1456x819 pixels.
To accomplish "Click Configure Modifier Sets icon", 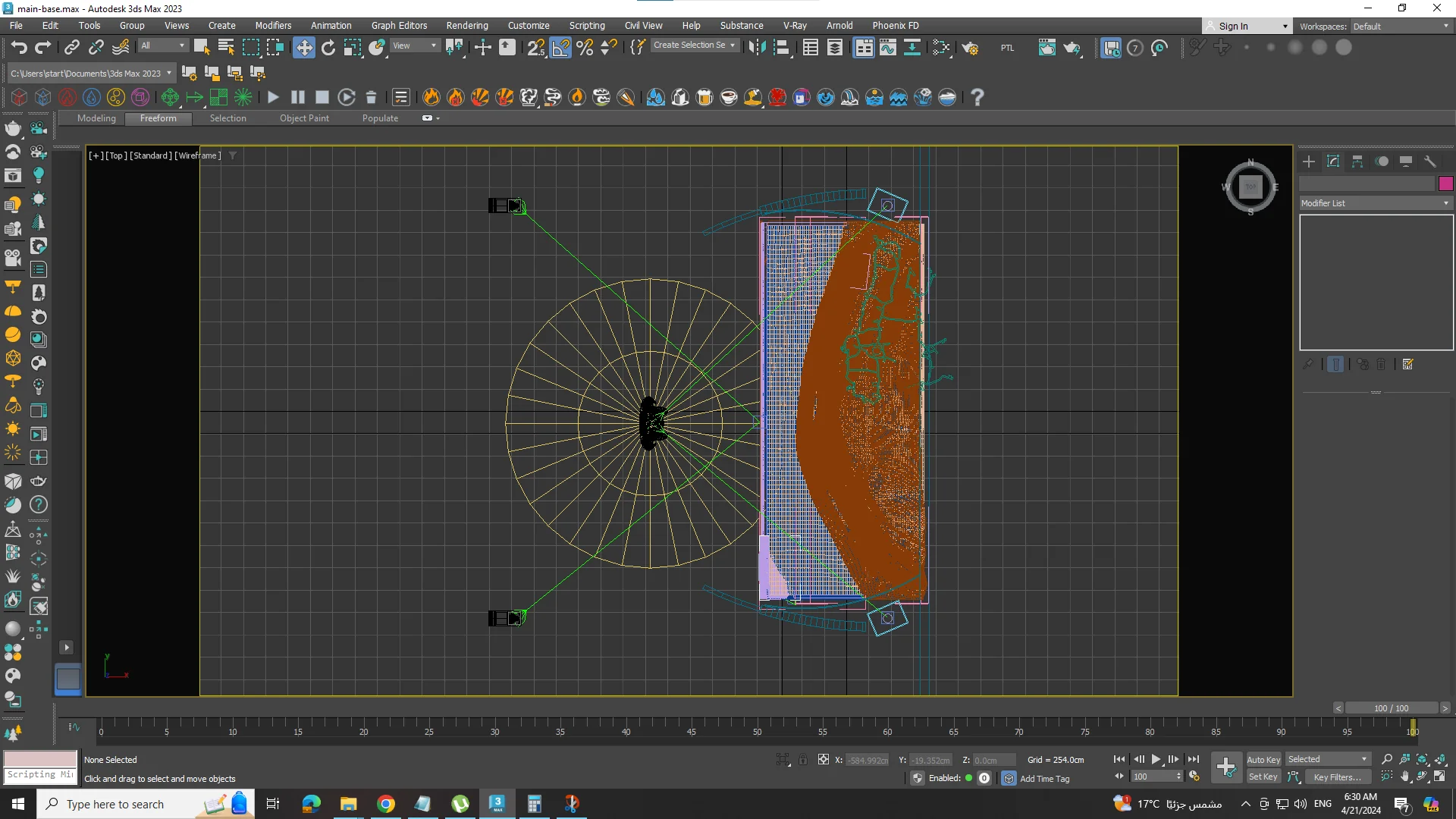I will click(1408, 365).
